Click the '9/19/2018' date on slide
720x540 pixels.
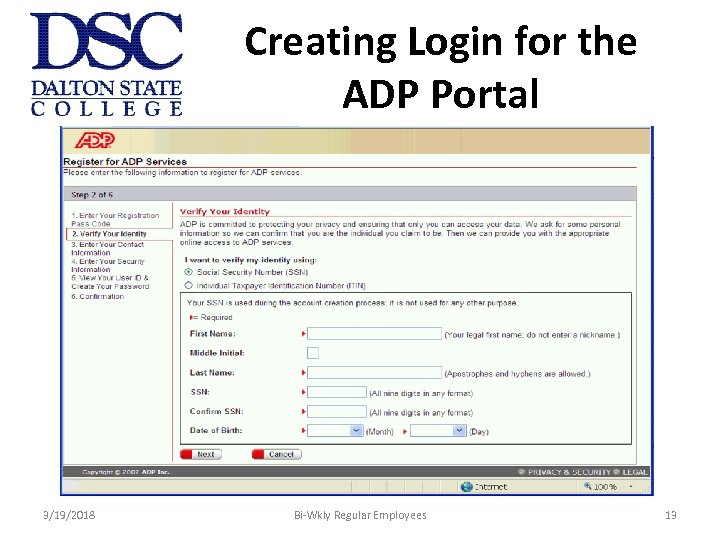pos(69,515)
